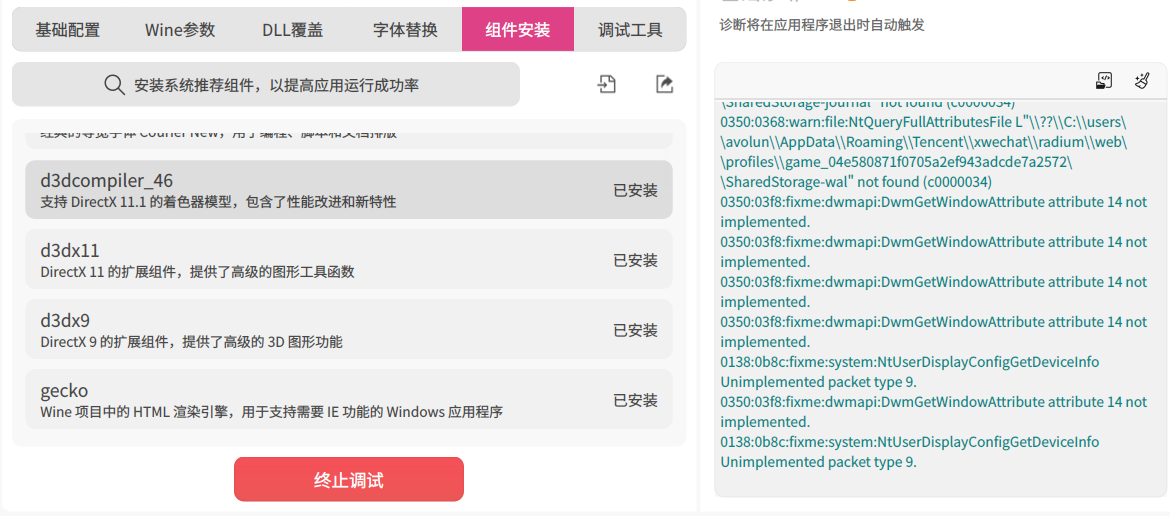The width and height of the screenshot is (1170, 516).
Task: Click the DirectX 9 3D 图形功能 description
Action: point(192,342)
